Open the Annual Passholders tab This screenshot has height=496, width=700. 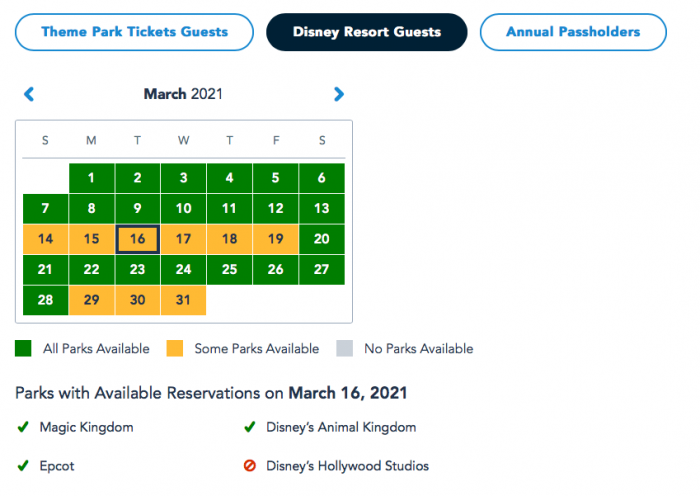[573, 32]
